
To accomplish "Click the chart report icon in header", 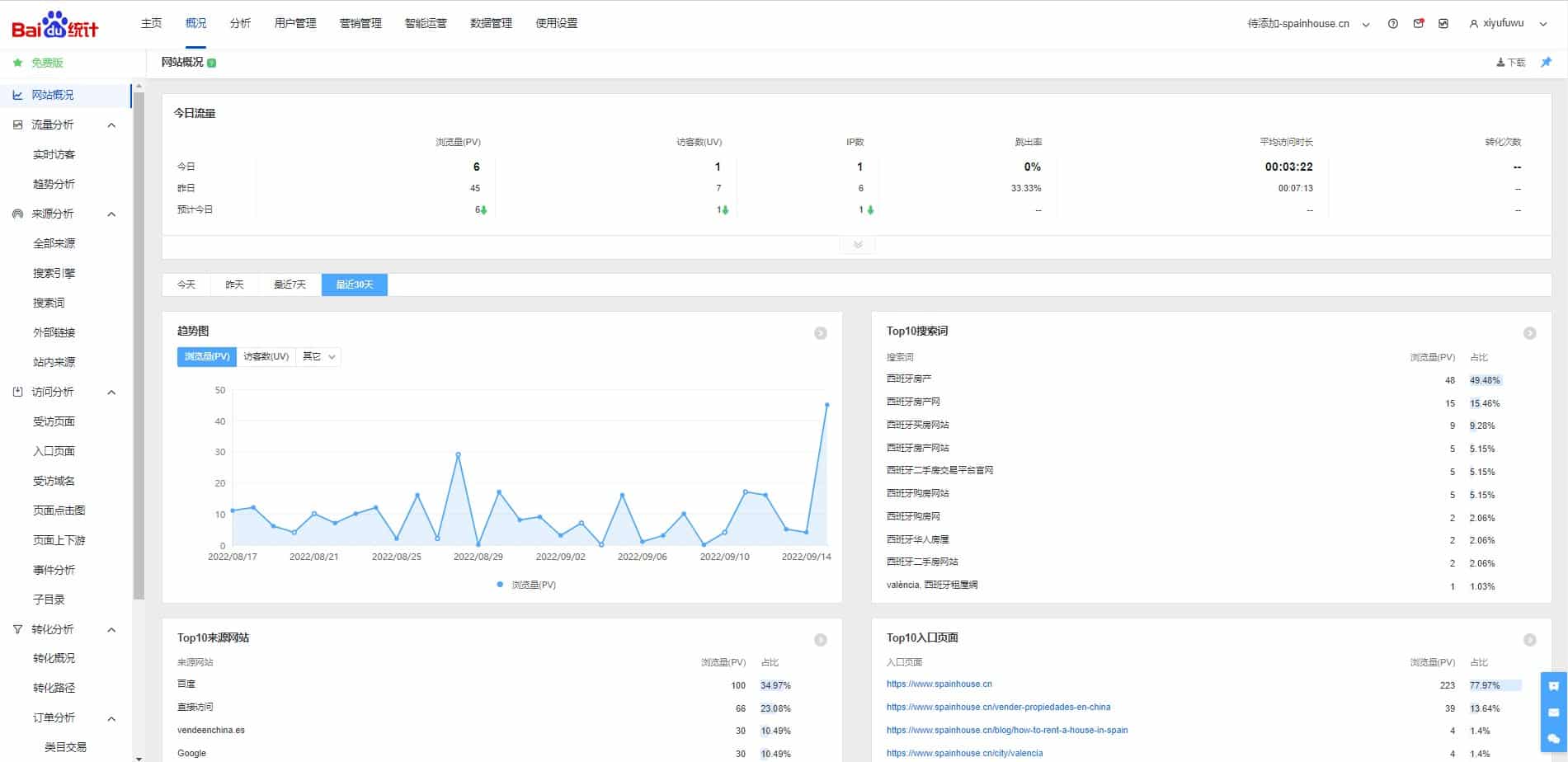I will pos(1443,24).
